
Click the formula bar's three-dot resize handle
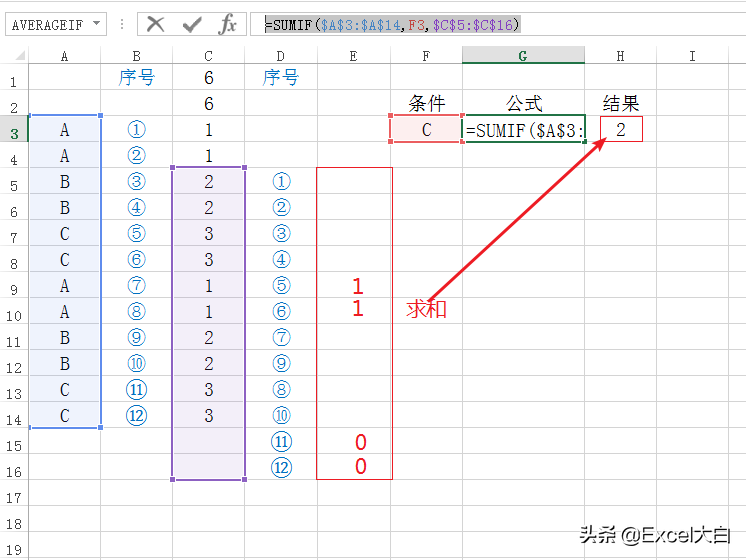(122, 24)
